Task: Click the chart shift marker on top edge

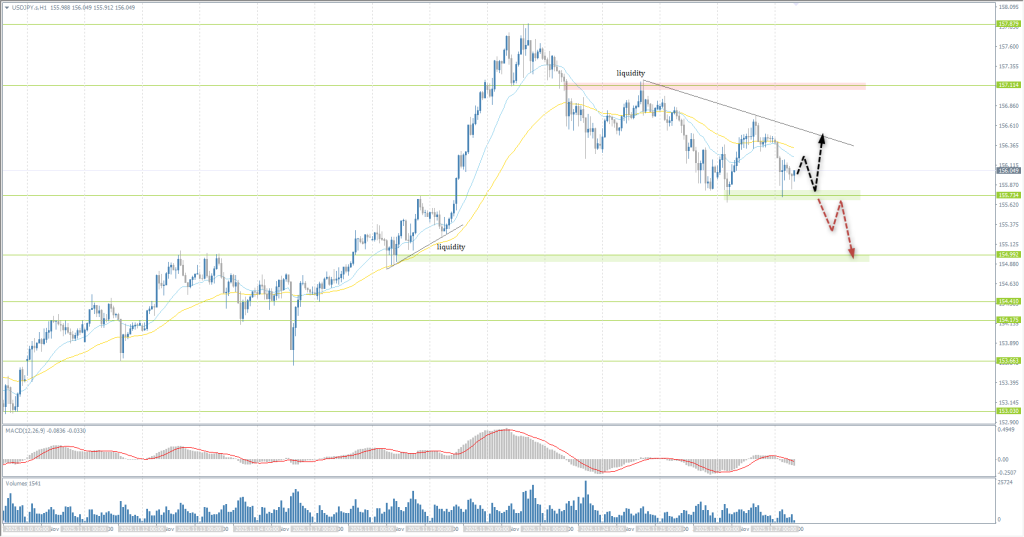Action: [796, 4]
